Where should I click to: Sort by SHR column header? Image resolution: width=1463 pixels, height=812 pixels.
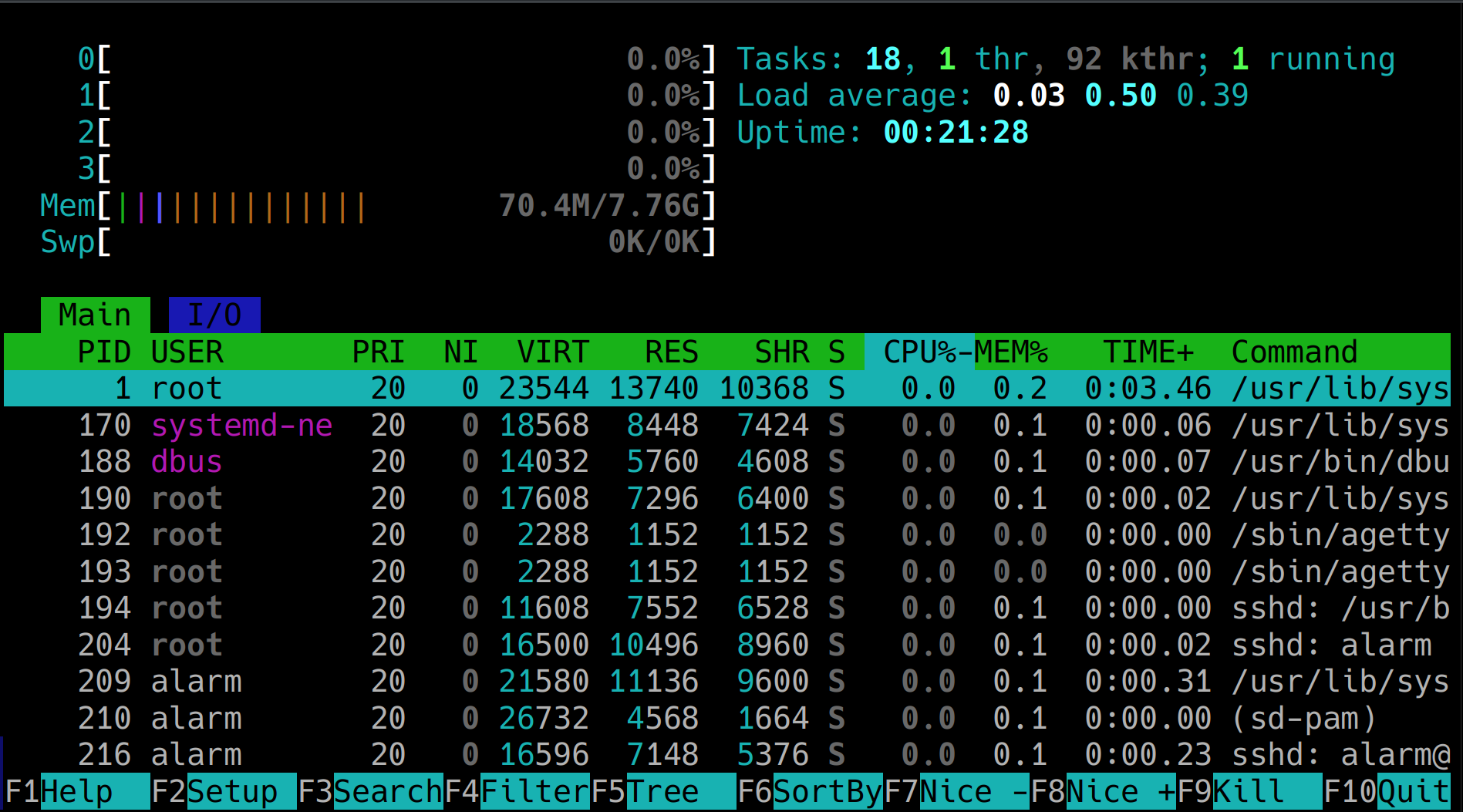click(x=782, y=352)
